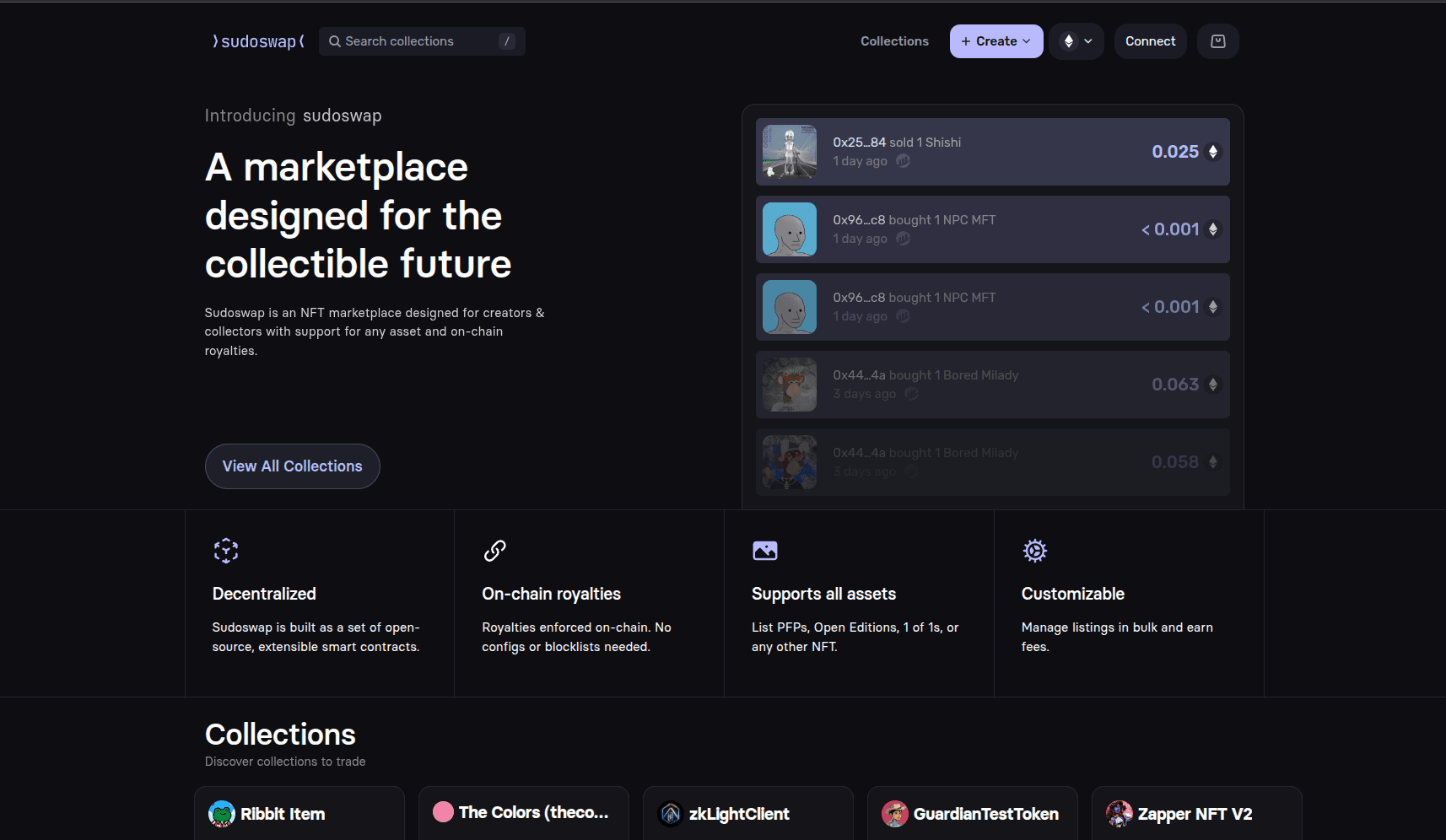Click the 0.058 price value
This screenshot has width=1446, height=840.
click(1175, 462)
